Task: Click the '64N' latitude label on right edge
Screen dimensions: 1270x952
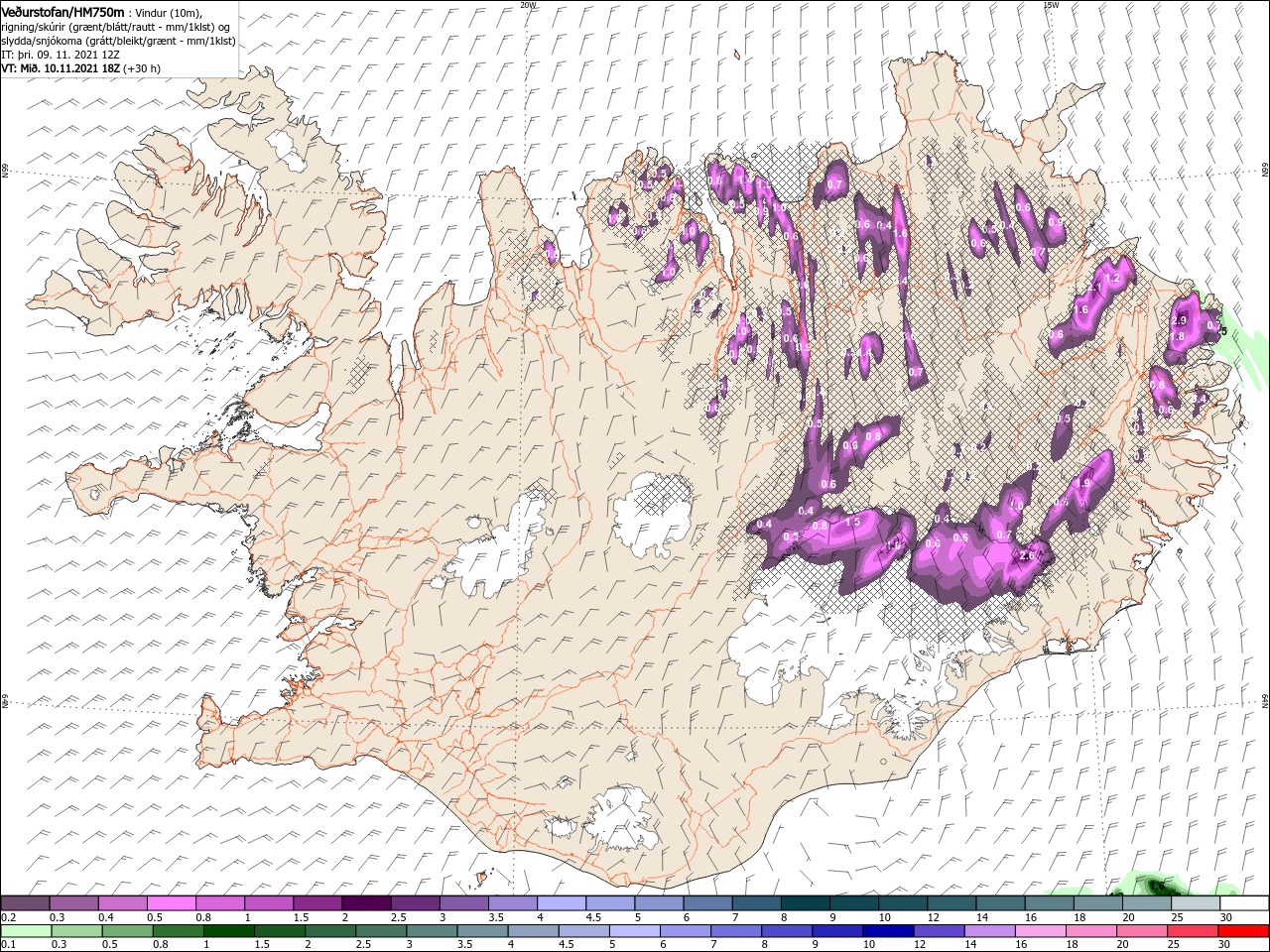Action: pyautogui.click(x=1265, y=701)
